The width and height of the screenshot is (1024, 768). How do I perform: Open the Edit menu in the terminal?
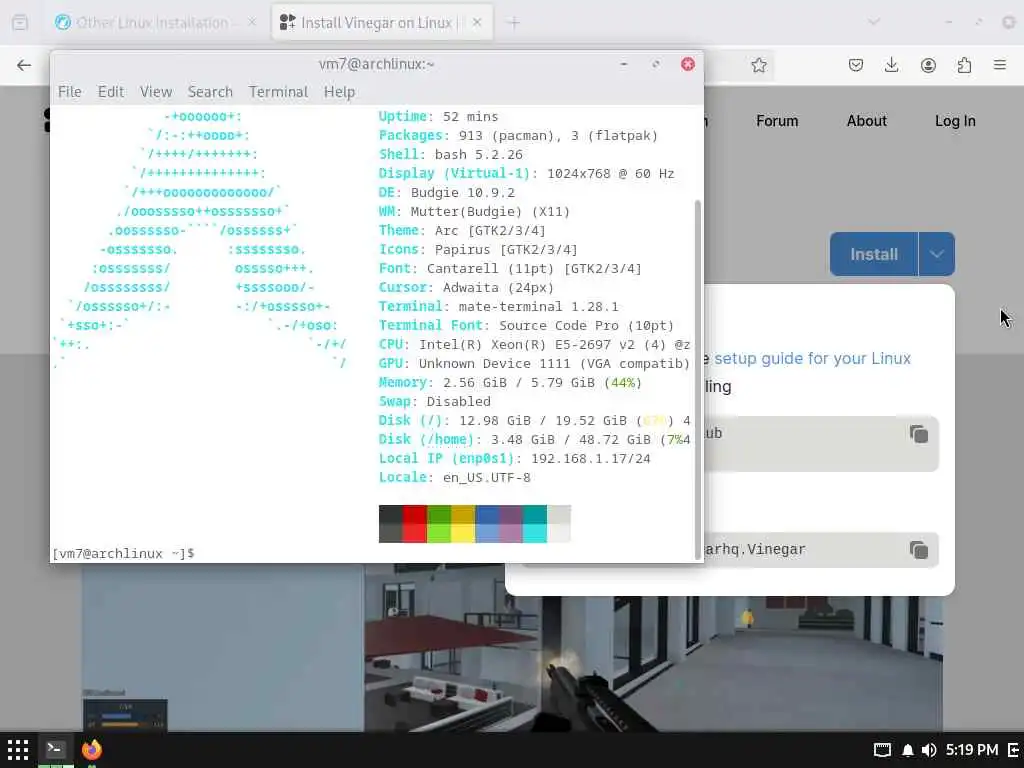110,92
